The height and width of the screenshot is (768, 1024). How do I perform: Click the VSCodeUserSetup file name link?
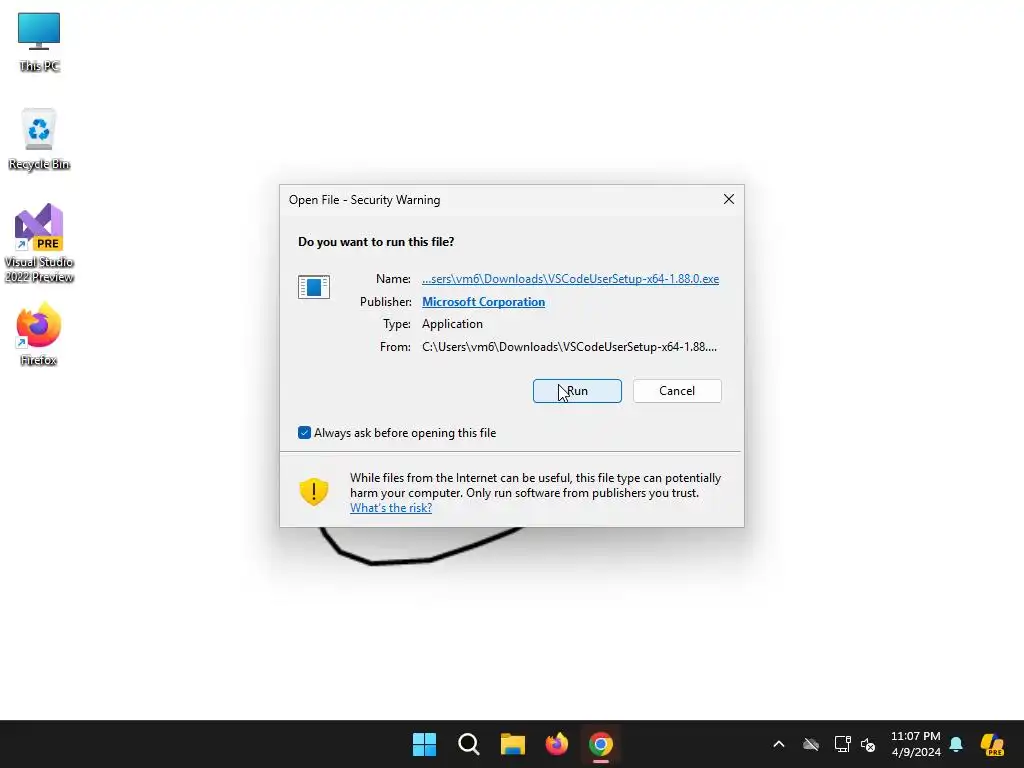tap(570, 279)
